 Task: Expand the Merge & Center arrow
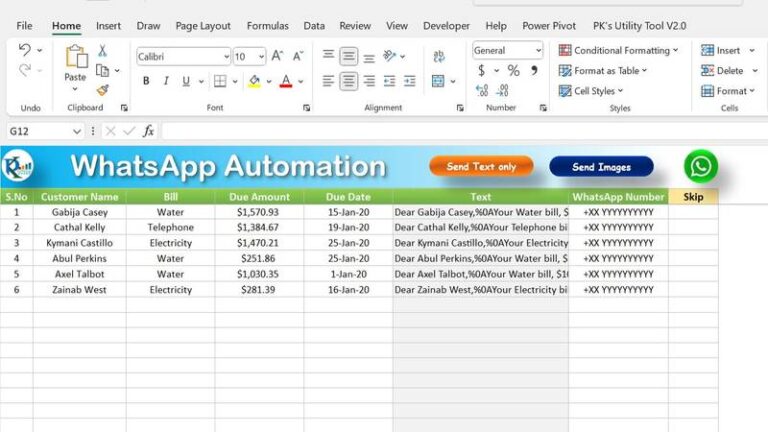(x=453, y=81)
